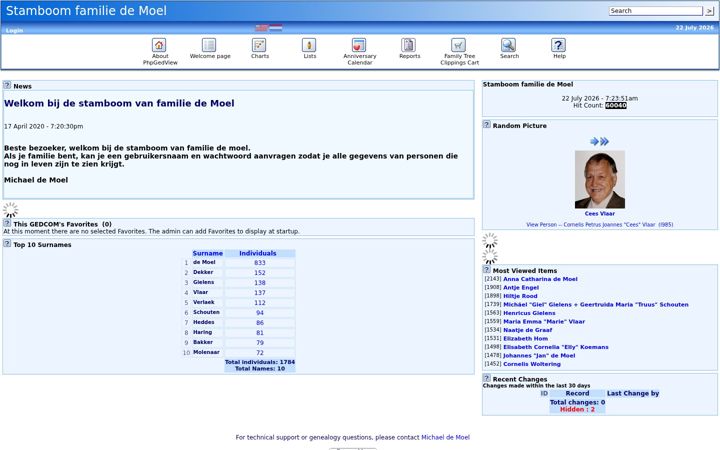
Task: Click the Surname column header
Action: (x=208, y=253)
